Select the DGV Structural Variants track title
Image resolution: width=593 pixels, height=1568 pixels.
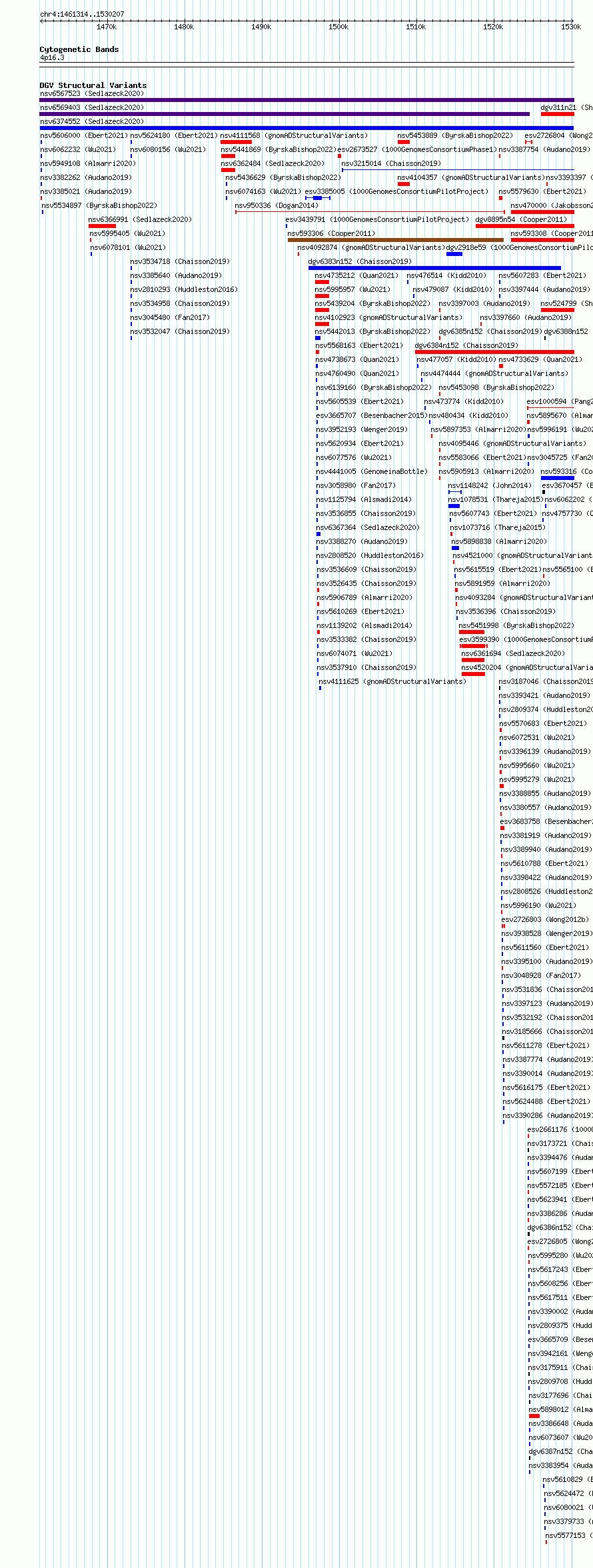(93, 85)
